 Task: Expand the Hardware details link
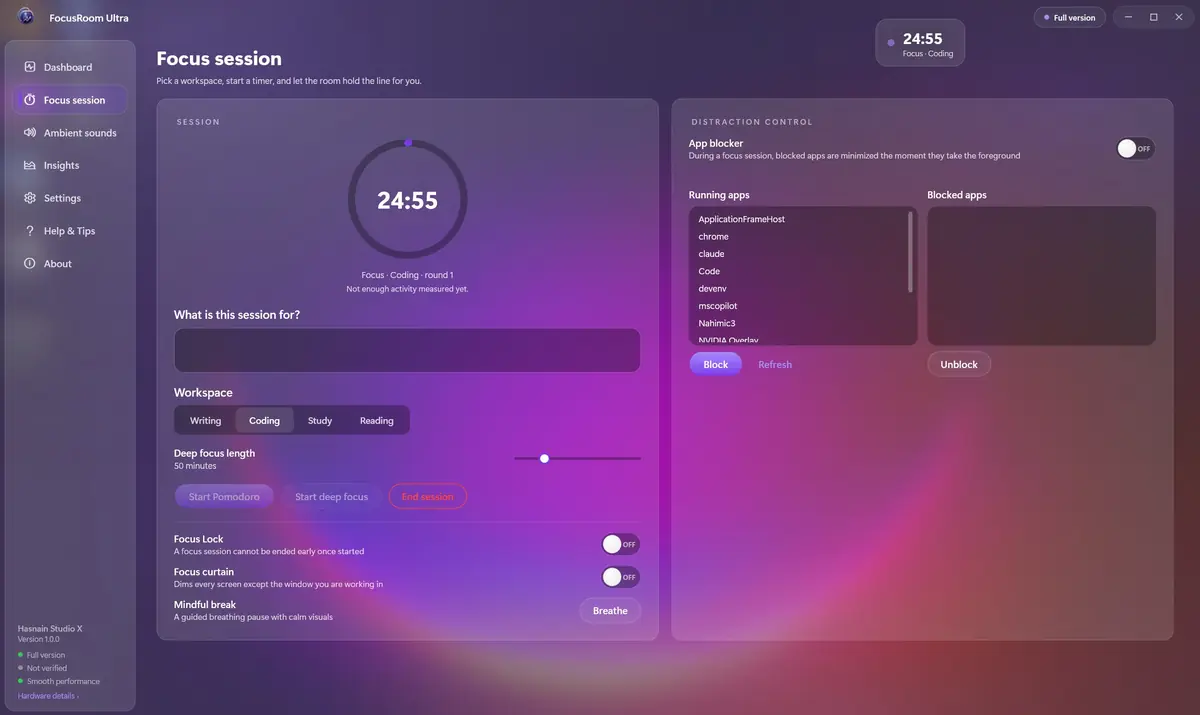[49, 696]
